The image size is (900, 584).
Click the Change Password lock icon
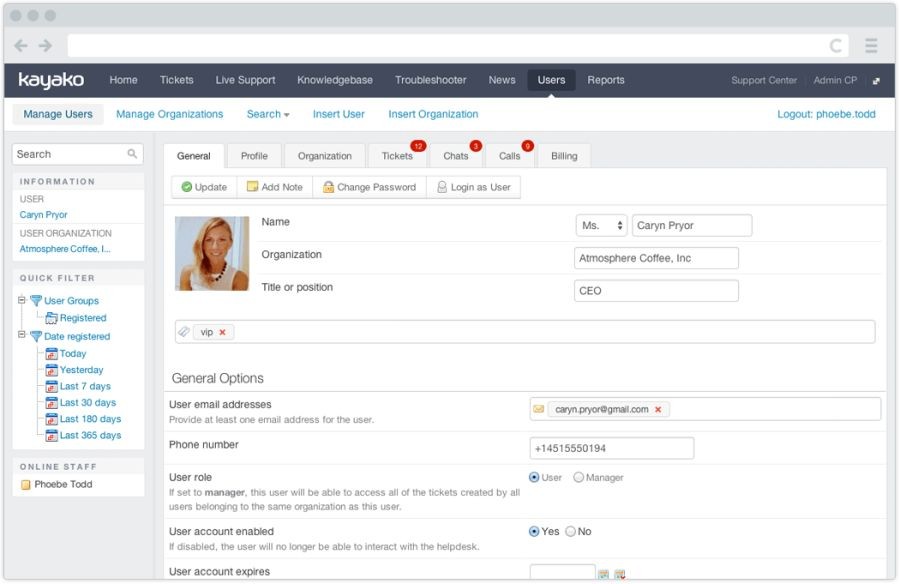328,187
